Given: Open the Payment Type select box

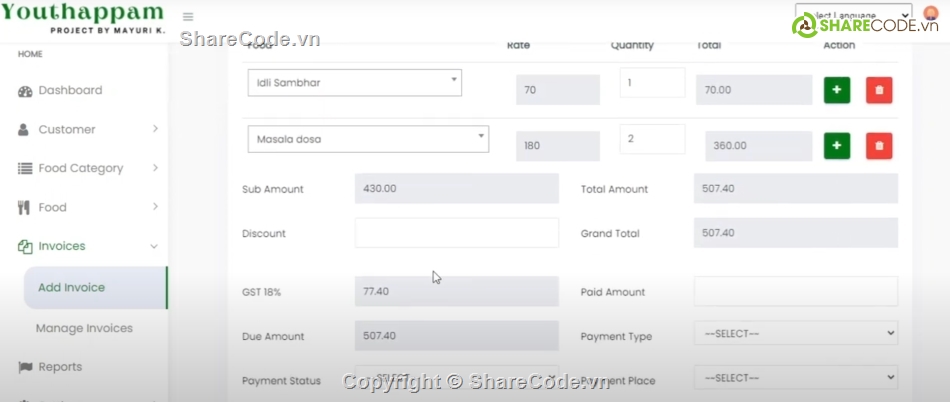Looking at the screenshot, I should [796, 333].
